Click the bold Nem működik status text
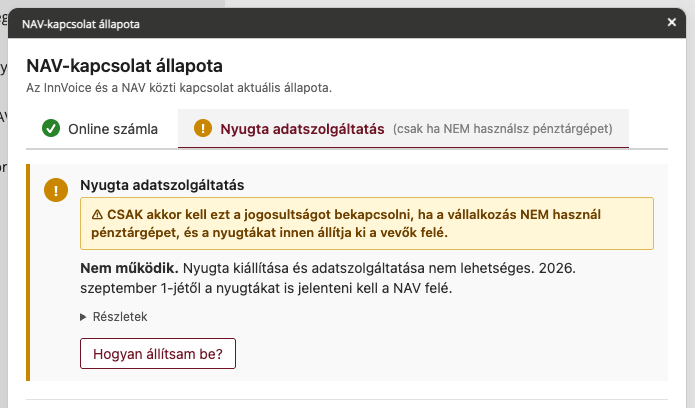 129,268
